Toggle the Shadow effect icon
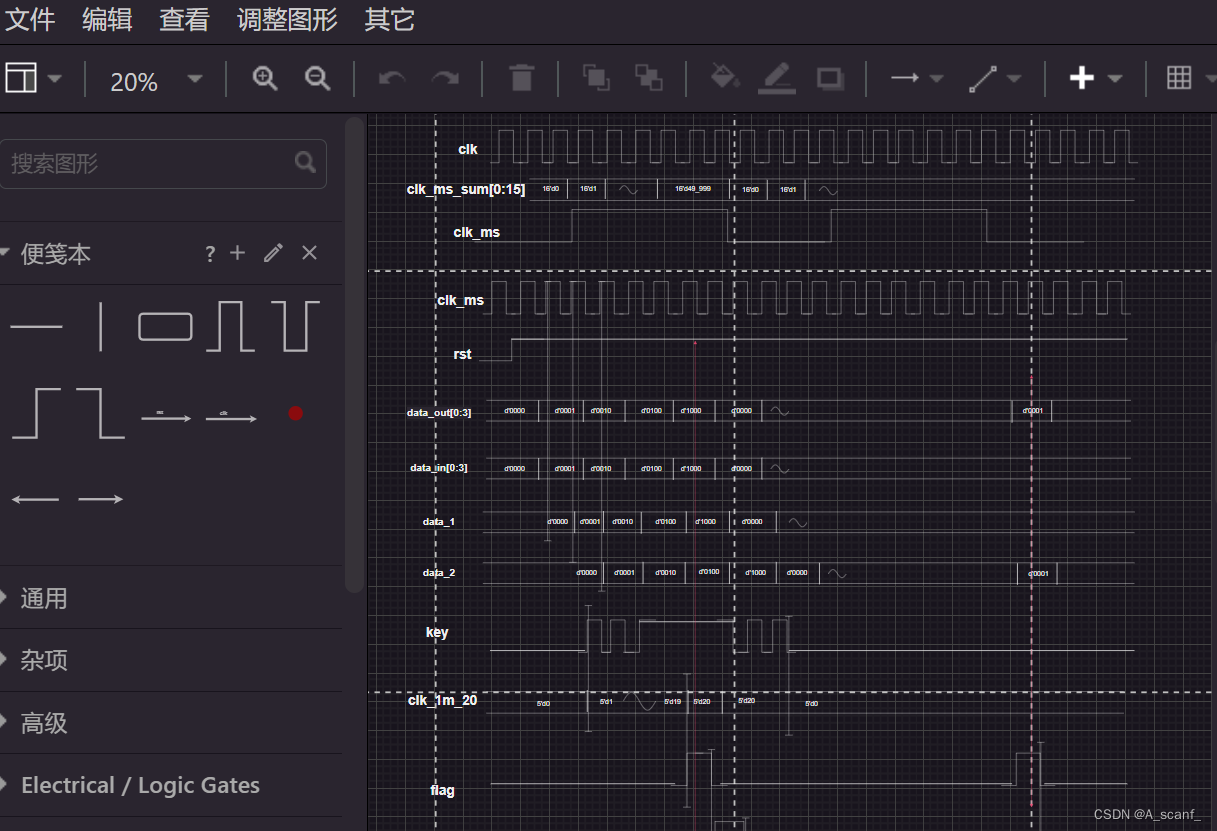This screenshot has width=1217, height=831. (x=829, y=78)
